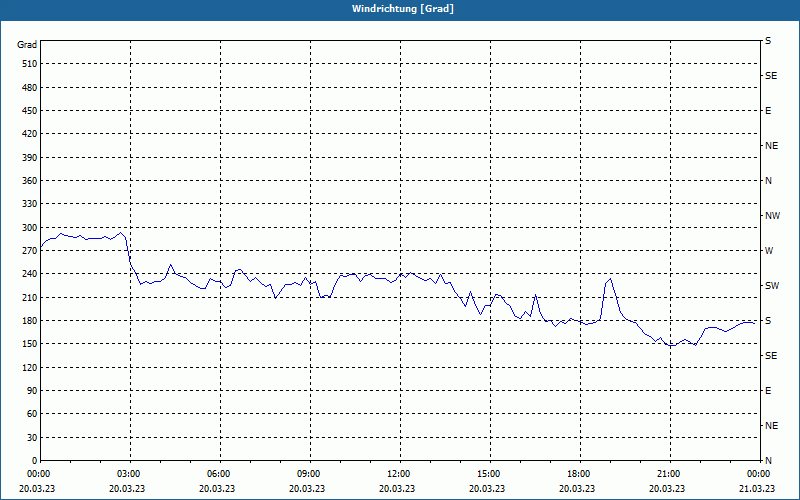Click the x-axis time label '09:00'
This screenshot has height=500, width=800.
308,474
